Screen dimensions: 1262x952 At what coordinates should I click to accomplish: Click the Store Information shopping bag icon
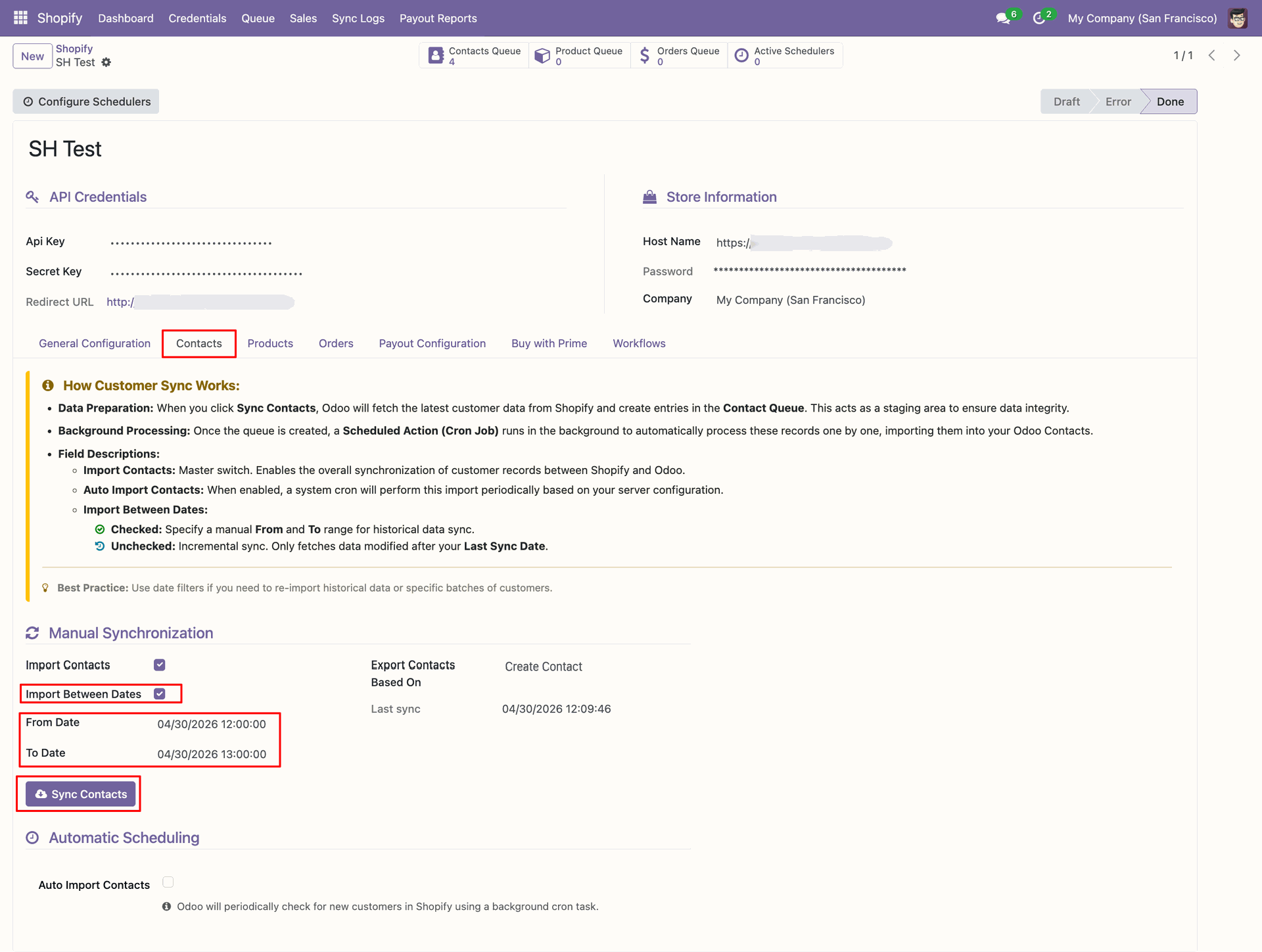coord(649,197)
